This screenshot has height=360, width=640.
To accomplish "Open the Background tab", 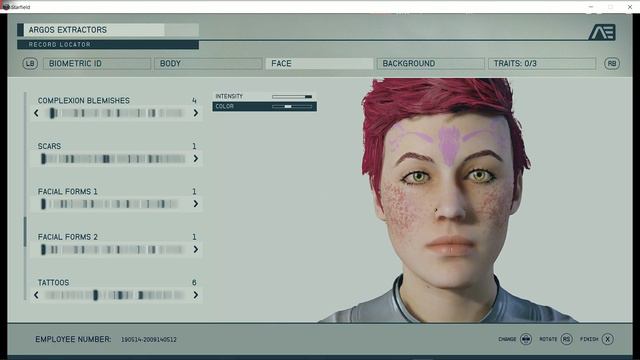I will [x=431, y=64].
